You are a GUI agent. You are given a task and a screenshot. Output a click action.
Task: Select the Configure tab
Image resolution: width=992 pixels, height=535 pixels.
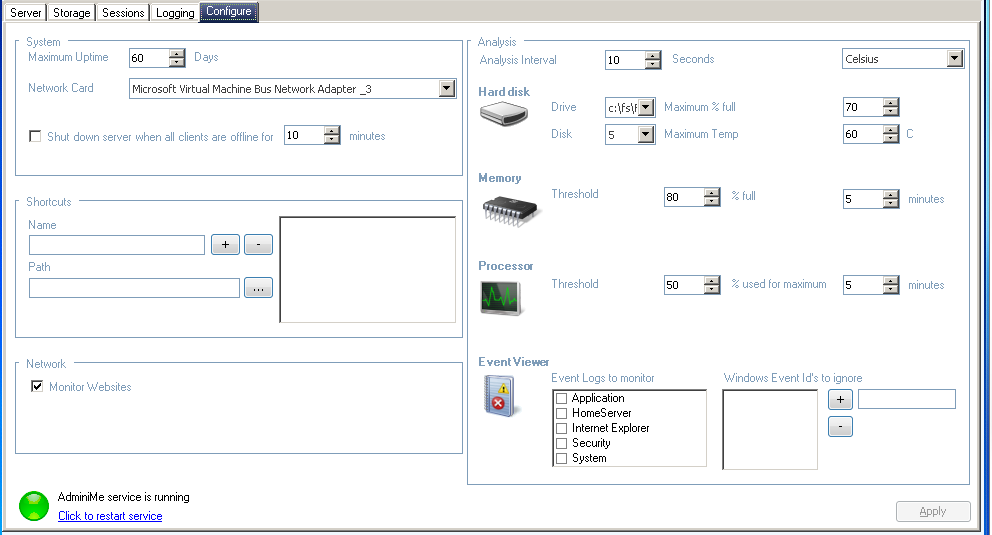pos(229,11)
